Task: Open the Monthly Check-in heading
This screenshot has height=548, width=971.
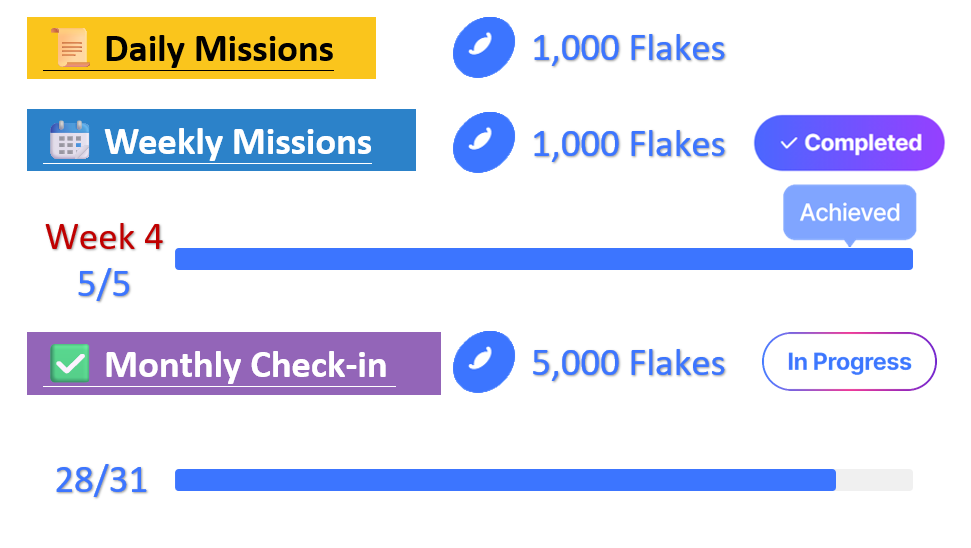Action: coord(246,364)
